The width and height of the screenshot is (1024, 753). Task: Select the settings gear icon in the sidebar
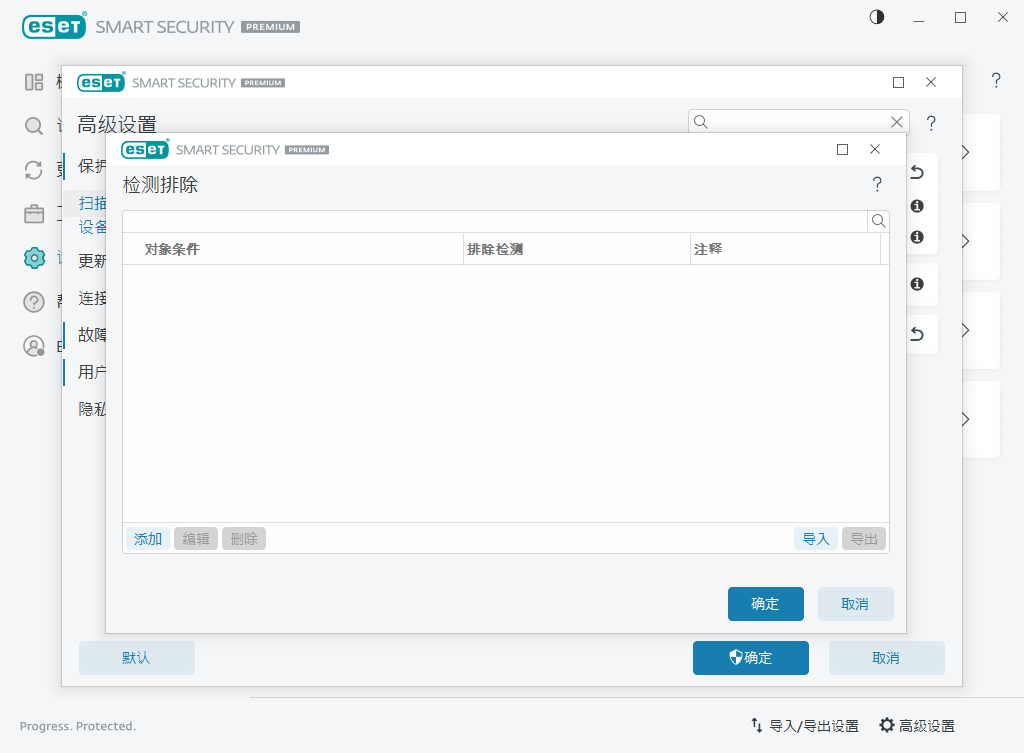(x=34, y=258)
